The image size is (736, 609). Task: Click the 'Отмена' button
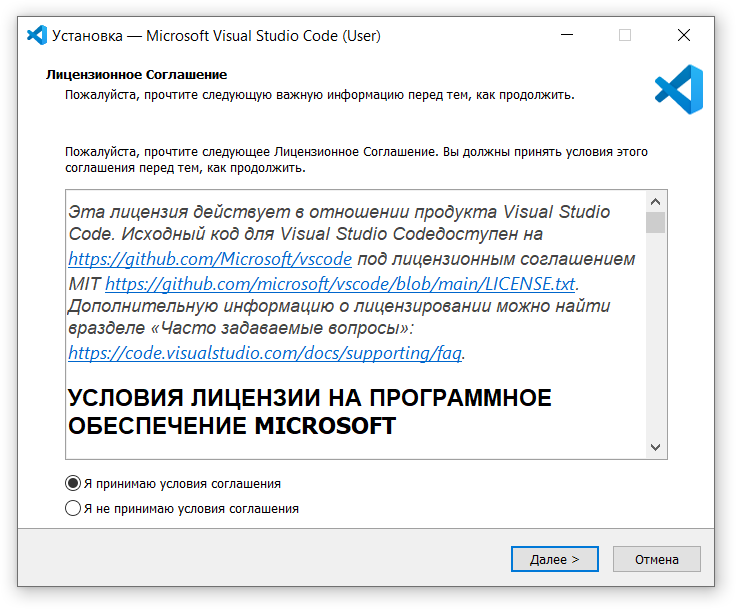pos(656,559)
